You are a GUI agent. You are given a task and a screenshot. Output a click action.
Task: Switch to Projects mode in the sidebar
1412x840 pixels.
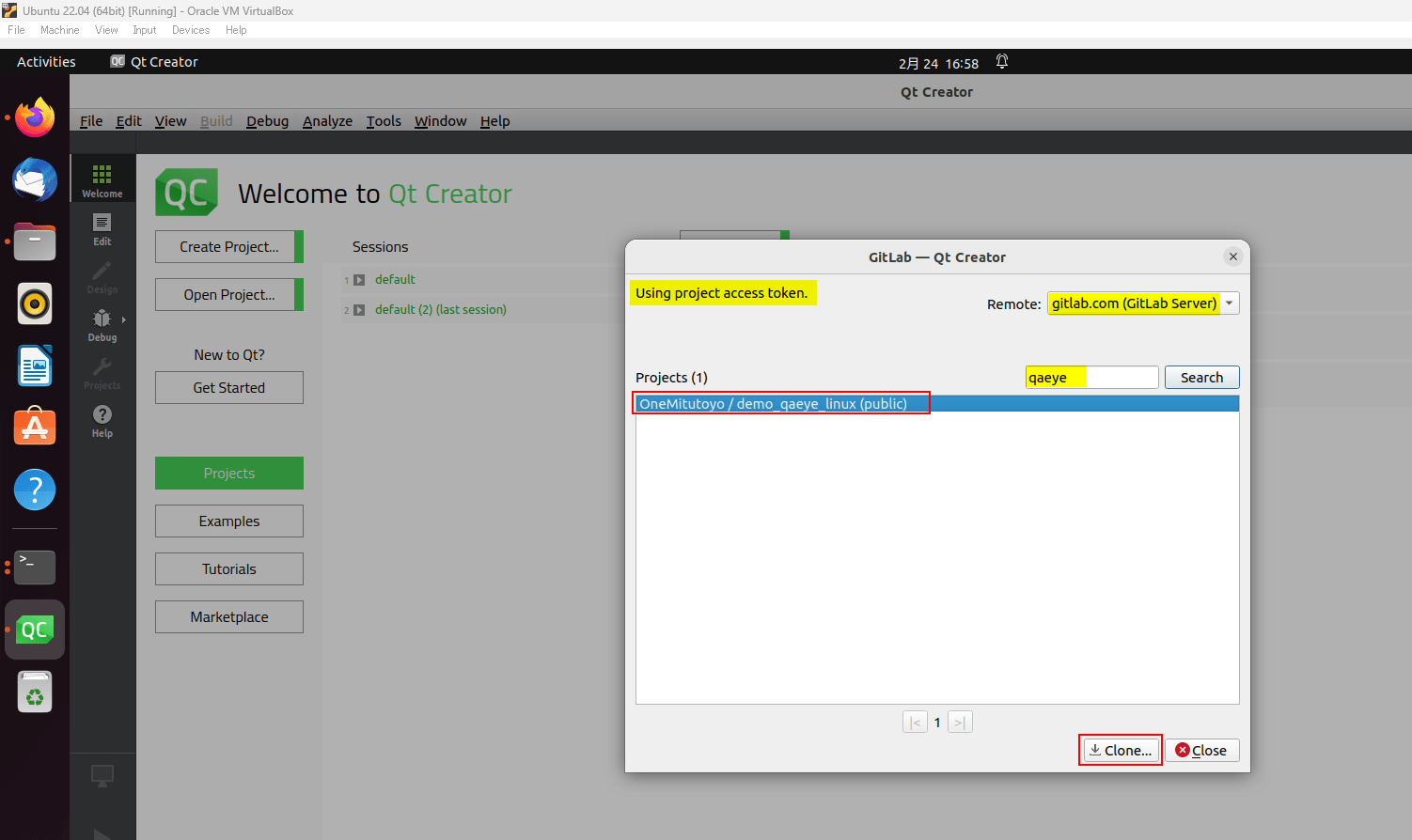[102, 372]
